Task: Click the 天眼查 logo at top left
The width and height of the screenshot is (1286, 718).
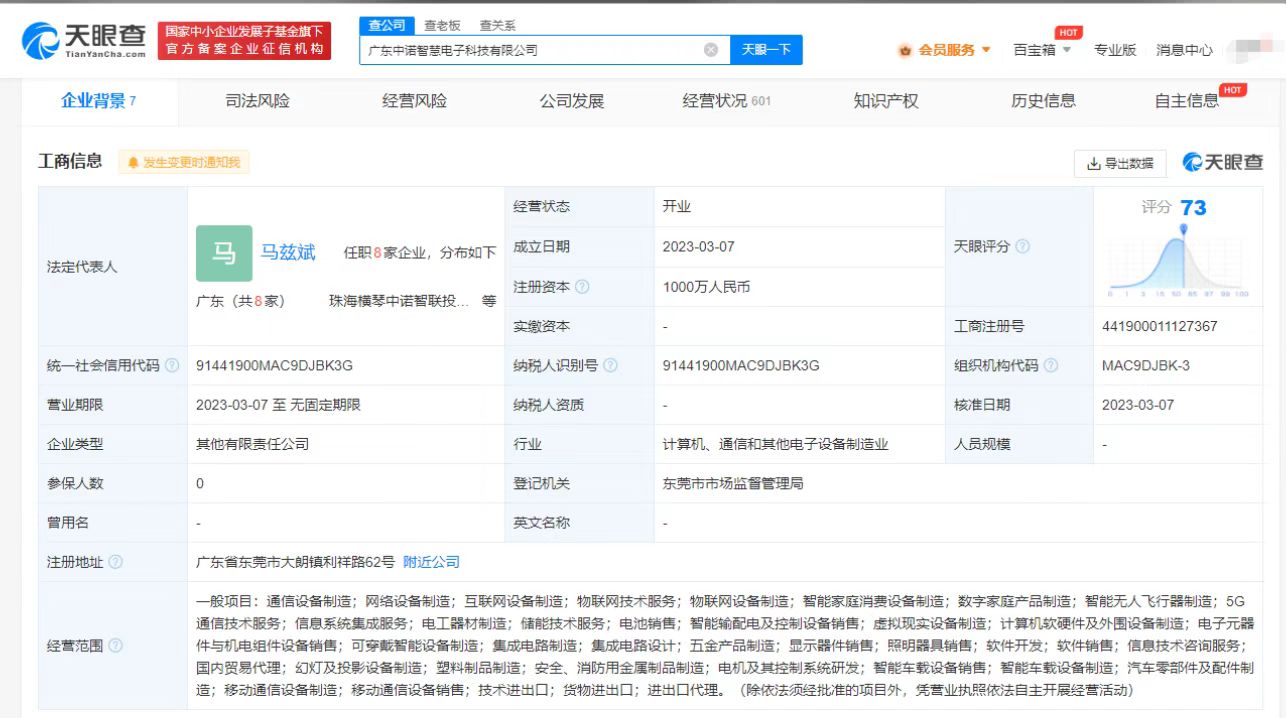Action: (x=83, y=41)
